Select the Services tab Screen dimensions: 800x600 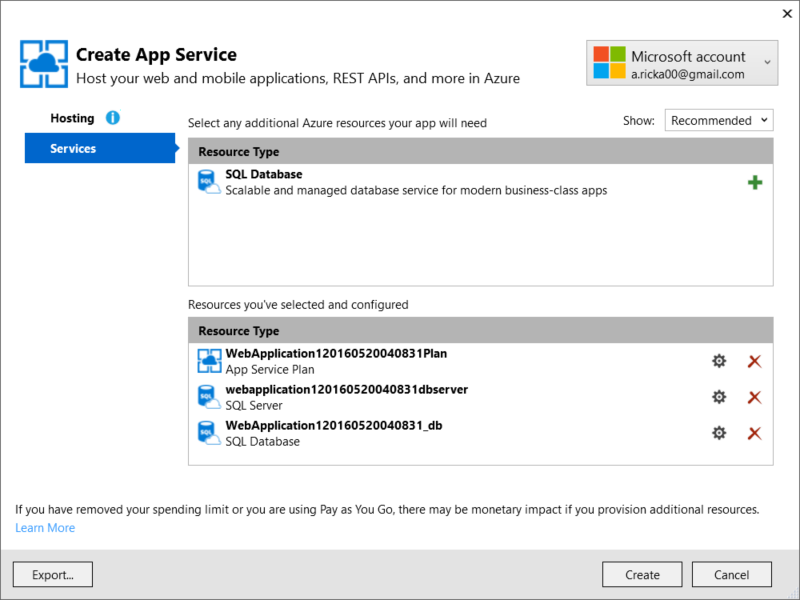(100, 148)
